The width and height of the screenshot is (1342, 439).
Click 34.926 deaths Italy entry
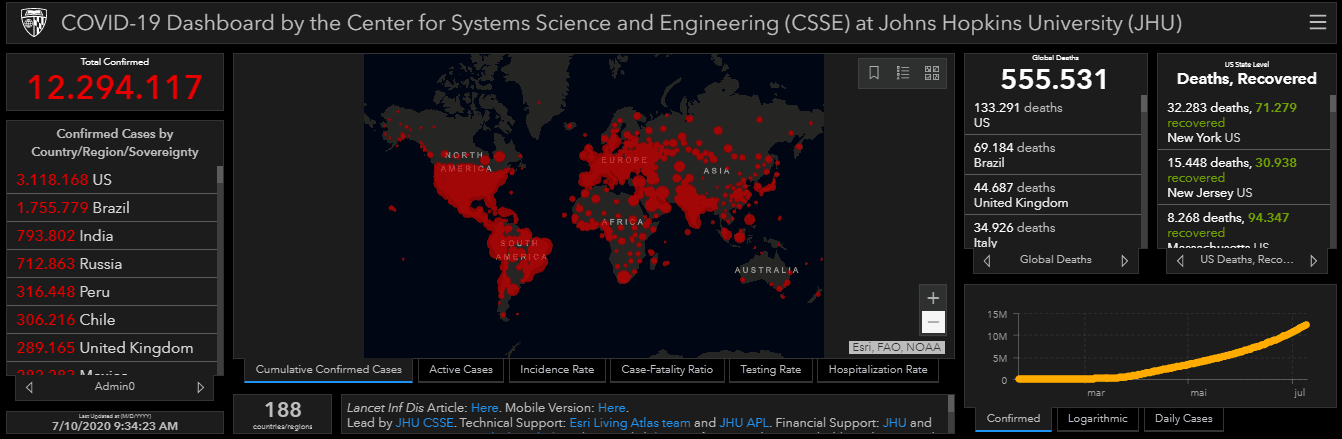[x=1055, y=231]
